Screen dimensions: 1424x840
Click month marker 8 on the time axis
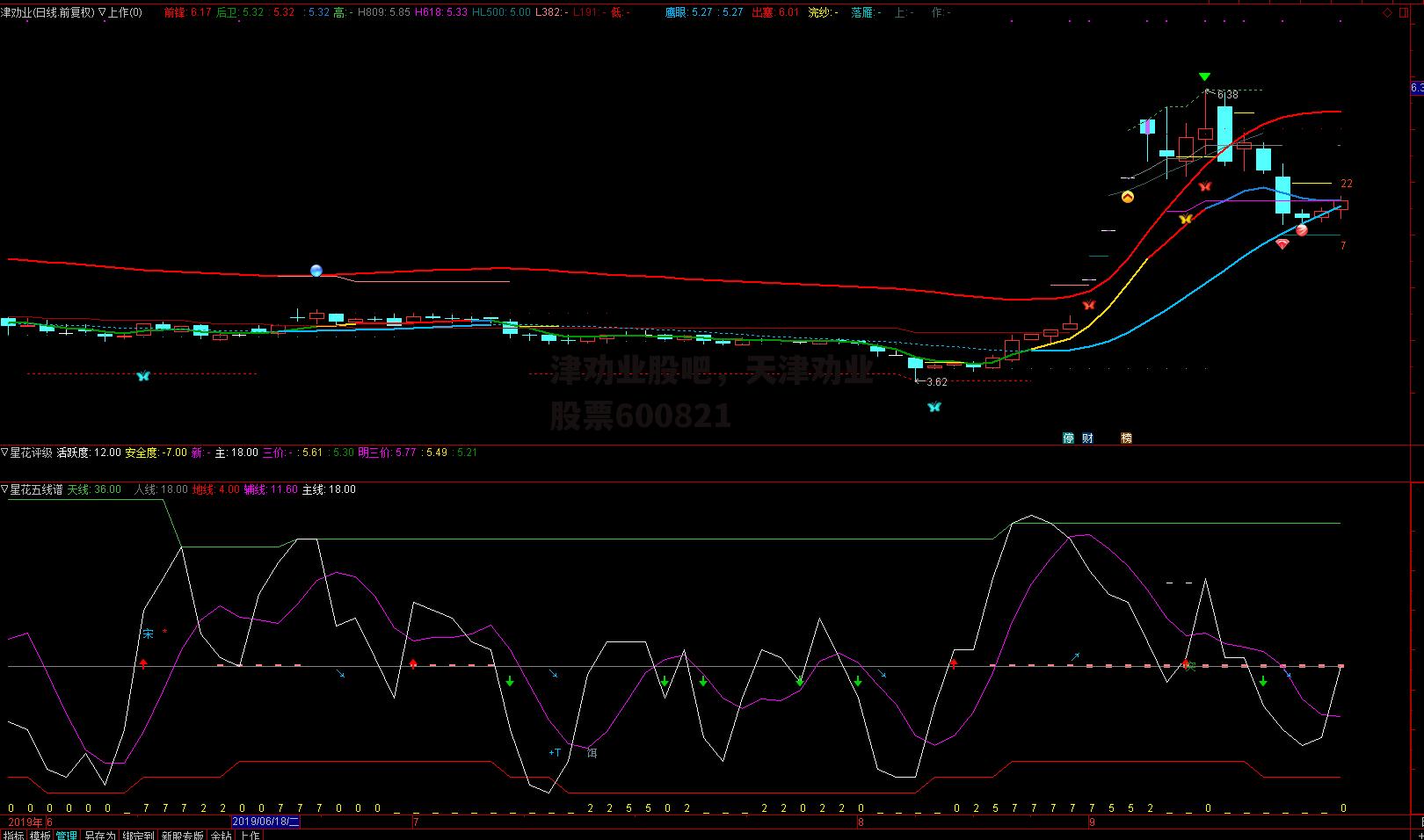tap(861, 822)
